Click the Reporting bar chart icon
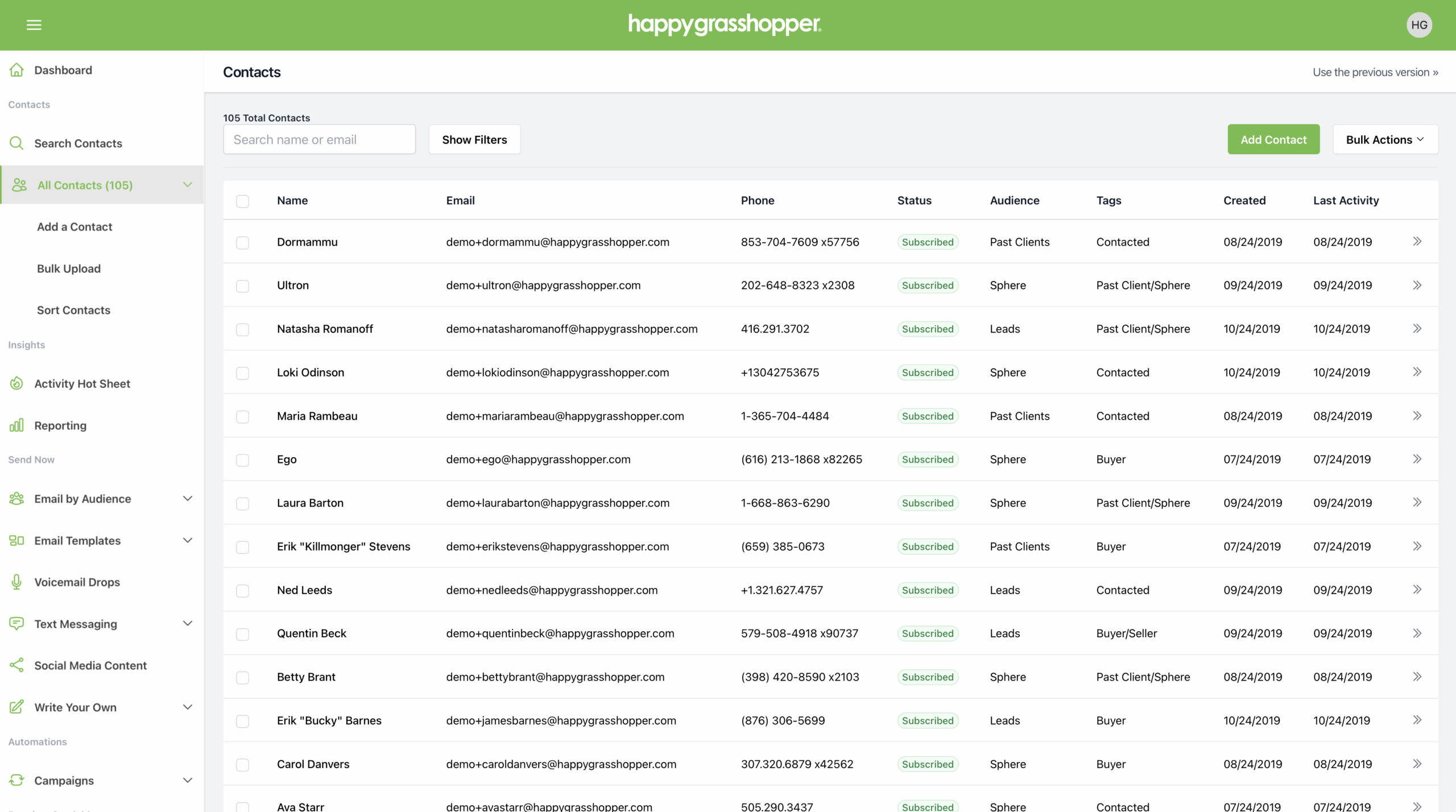Image resolution: width=1456 pixels, height=812 pixels. tap(16, 425)
